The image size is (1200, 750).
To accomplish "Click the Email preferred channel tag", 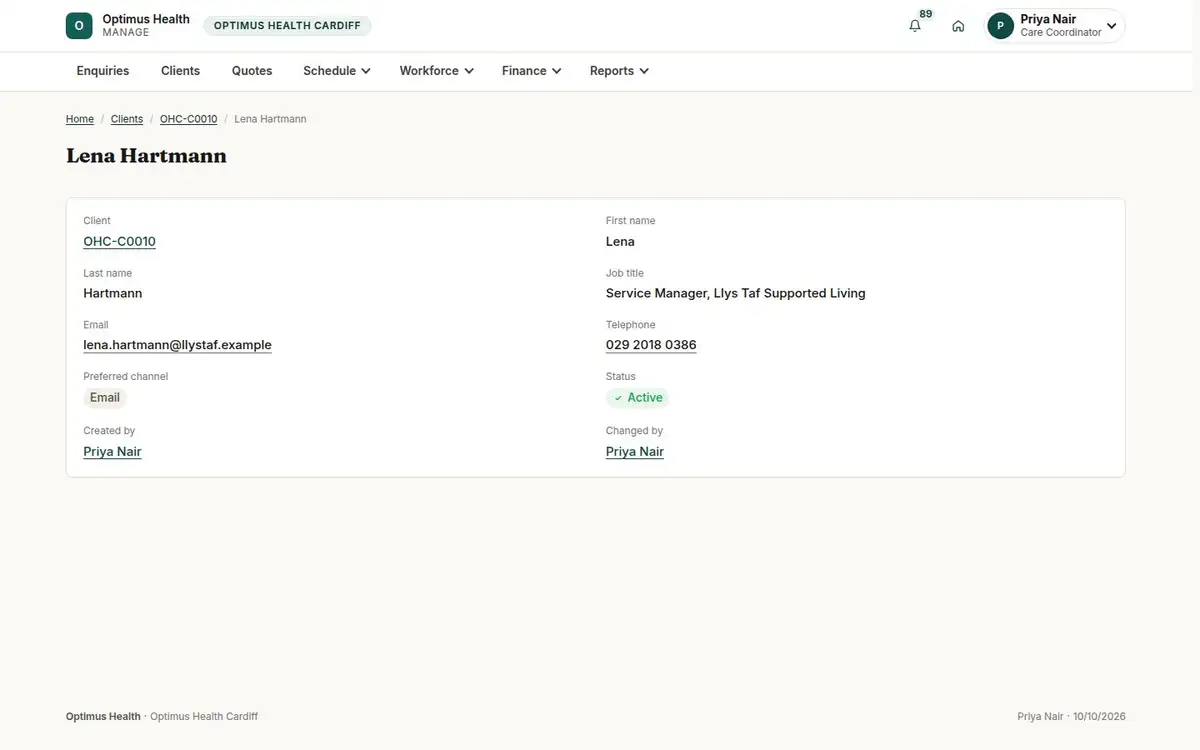I will 105,398.
